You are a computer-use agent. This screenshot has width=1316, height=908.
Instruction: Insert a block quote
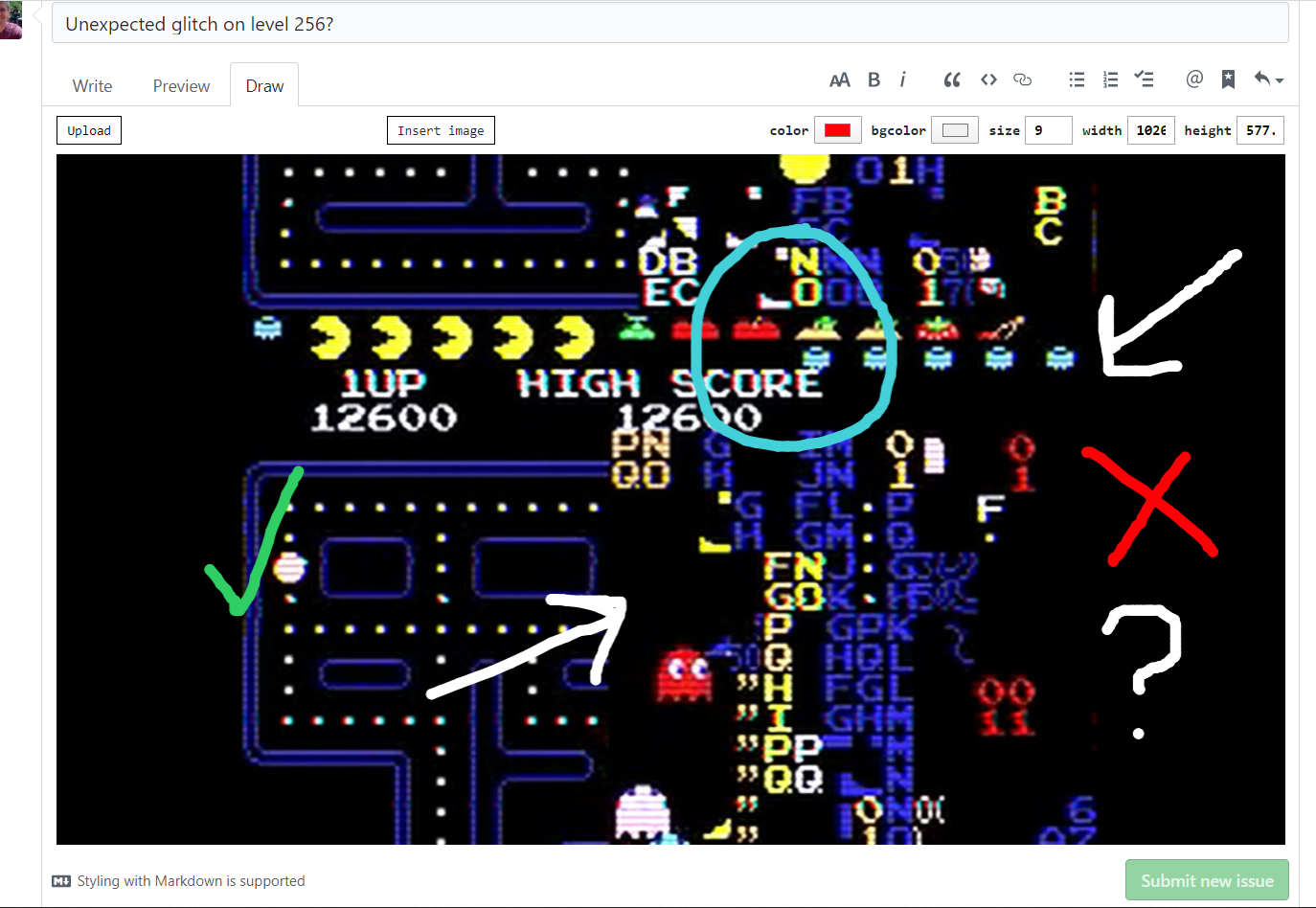pos(951,80)
